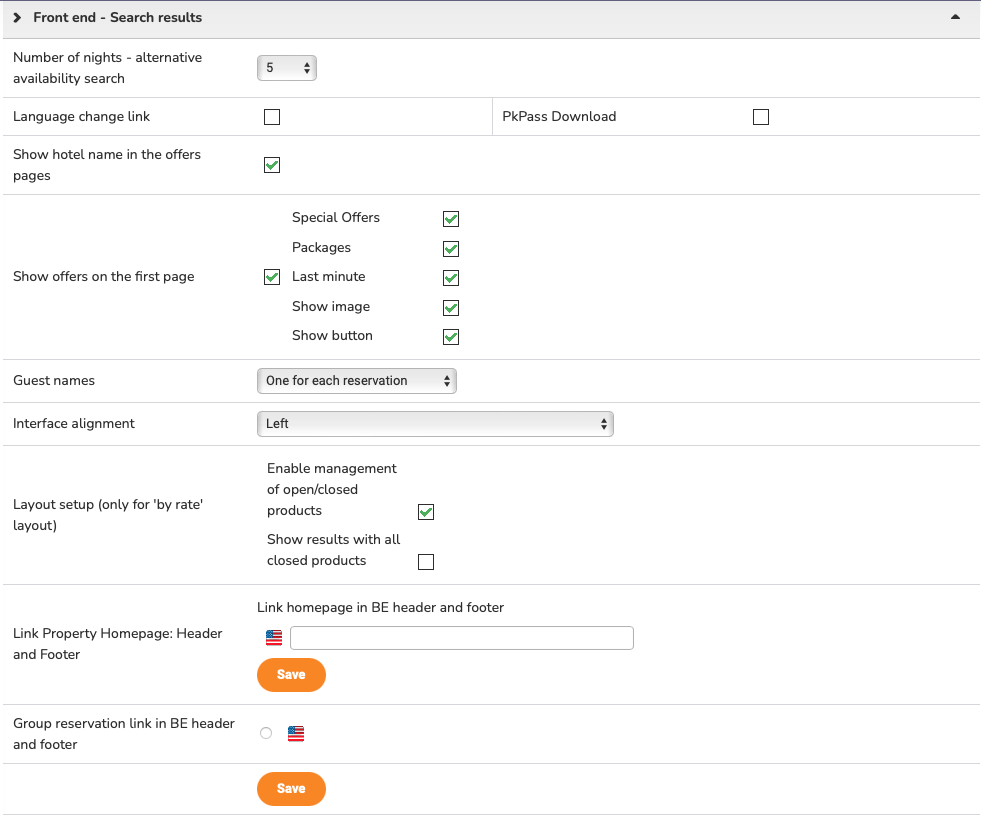The image size is (981, 815).
Task: Focus the Link homepage text input field
Action: click(x=461, y=638)
